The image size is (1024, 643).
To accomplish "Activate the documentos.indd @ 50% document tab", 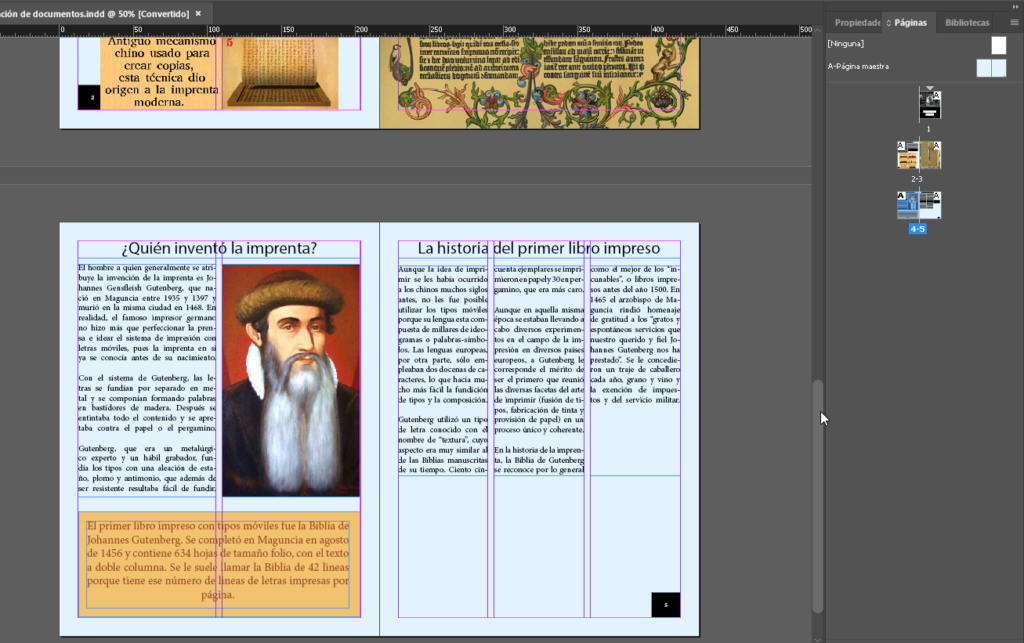I will point(95,13).
